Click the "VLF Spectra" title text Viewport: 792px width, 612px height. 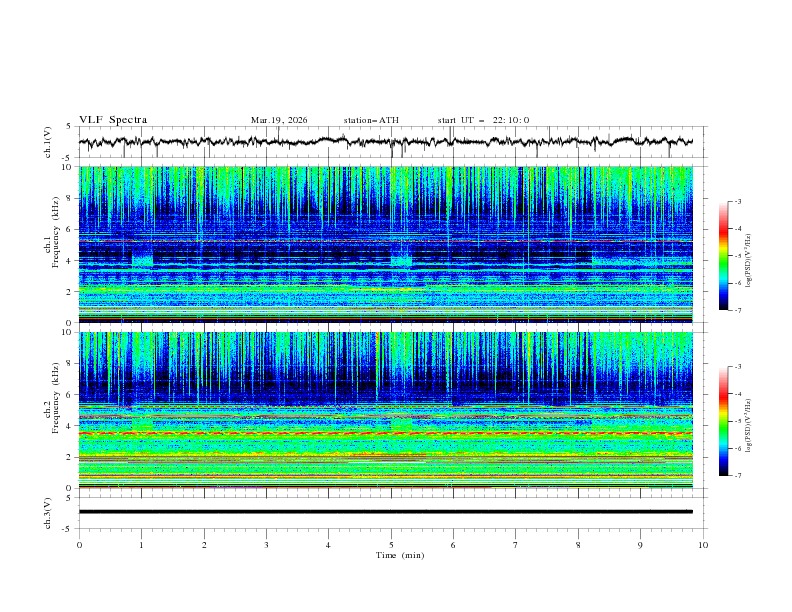[x=113, y=120]
